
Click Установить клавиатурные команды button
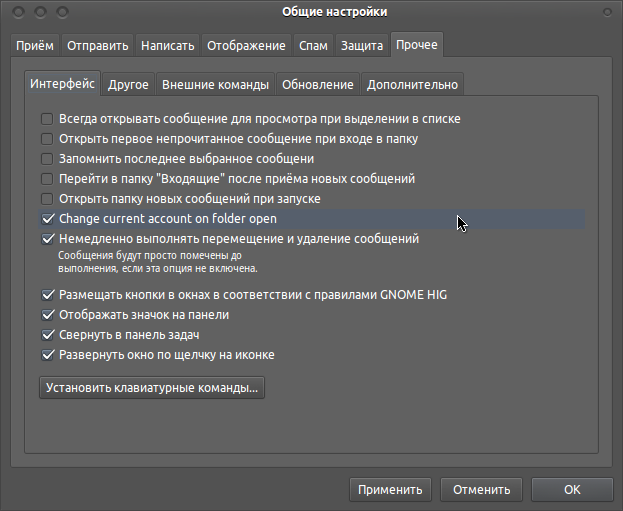pyautogui.click(x=152, y=388)
